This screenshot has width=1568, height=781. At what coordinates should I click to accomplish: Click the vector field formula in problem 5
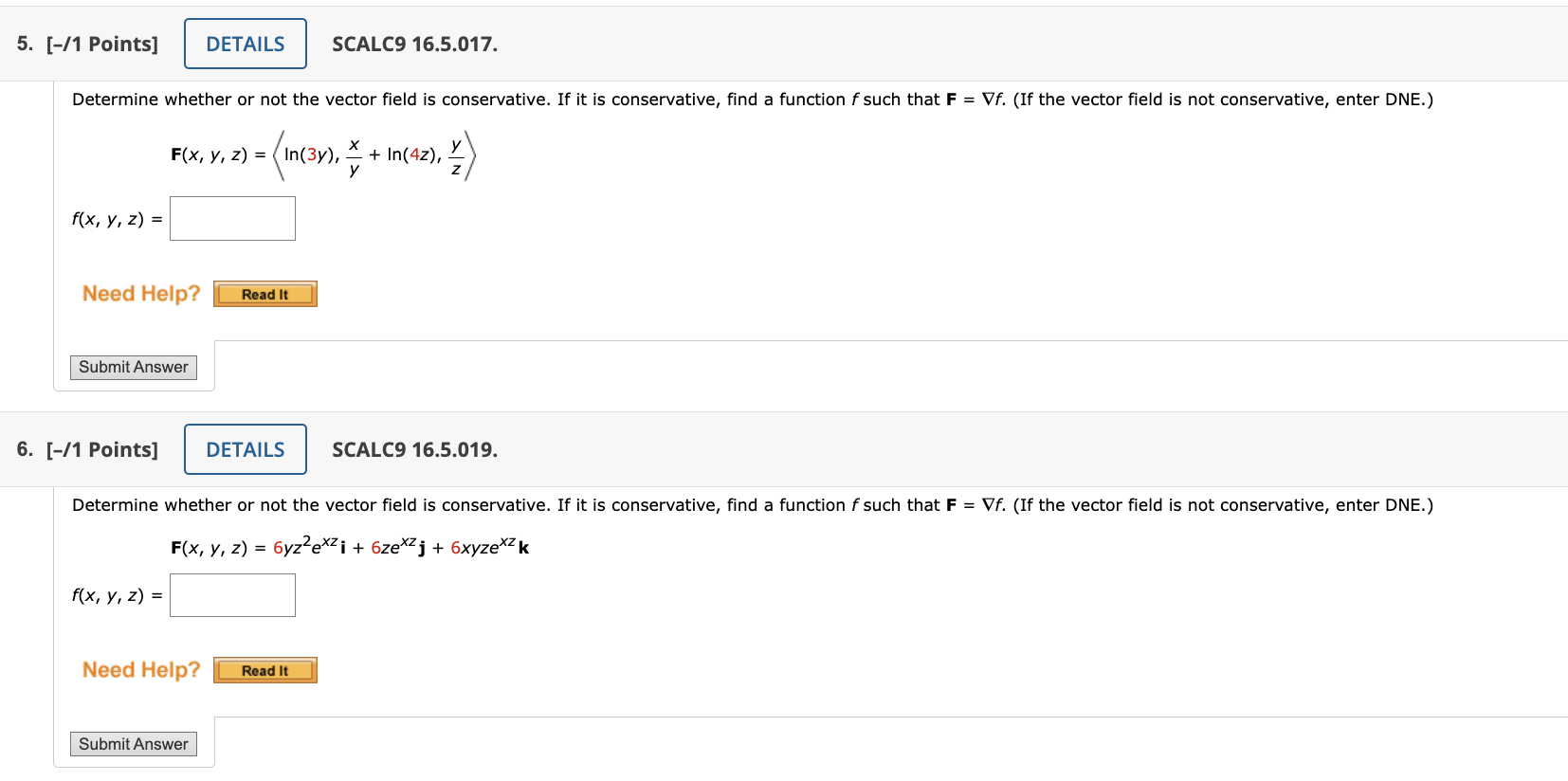pos(322,154)
